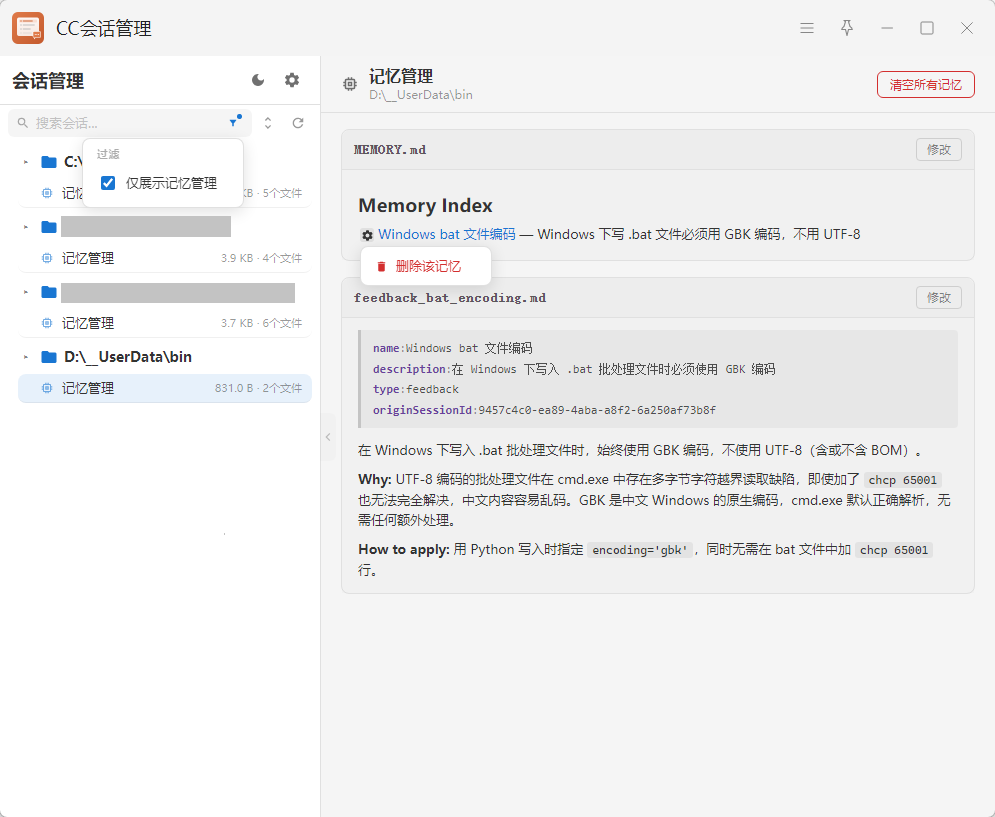The image size is (995, 817).
Task: Open the filter funnel icon
Action: coord(234,122)
